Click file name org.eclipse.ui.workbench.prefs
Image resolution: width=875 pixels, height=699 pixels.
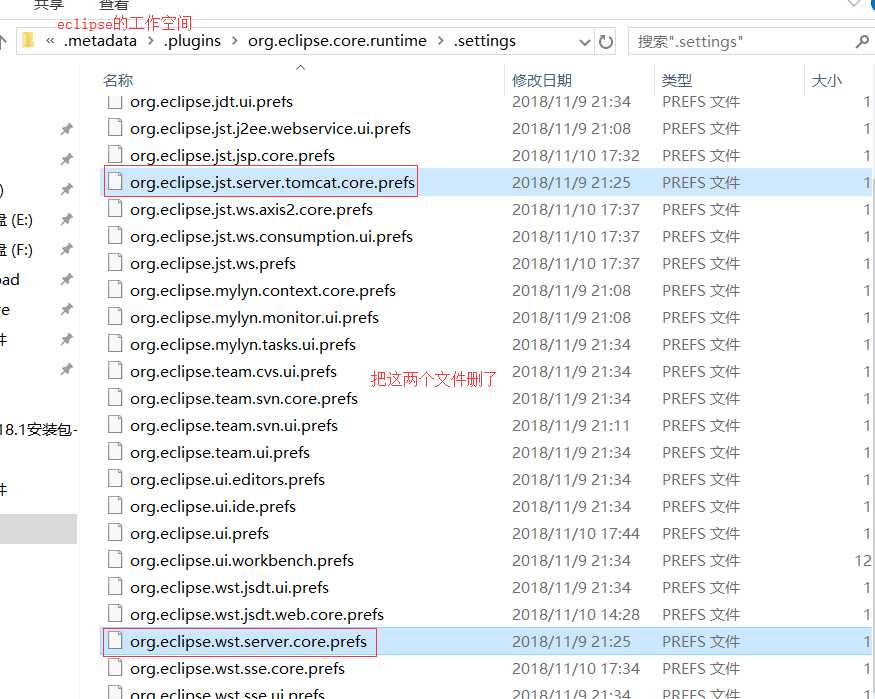tap(242, 561)
